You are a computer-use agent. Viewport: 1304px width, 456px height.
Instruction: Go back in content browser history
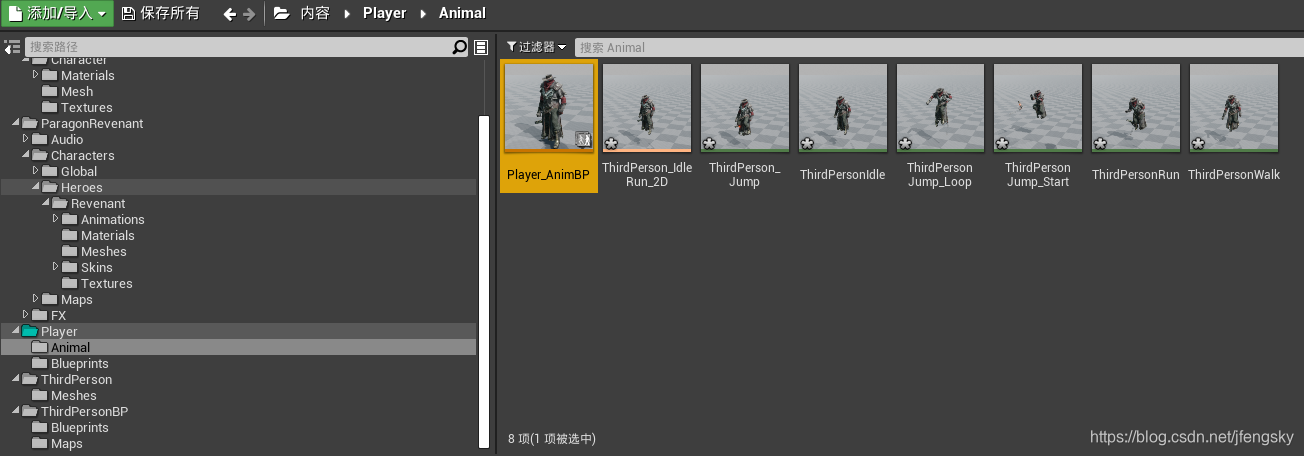(x=229, y=14)
